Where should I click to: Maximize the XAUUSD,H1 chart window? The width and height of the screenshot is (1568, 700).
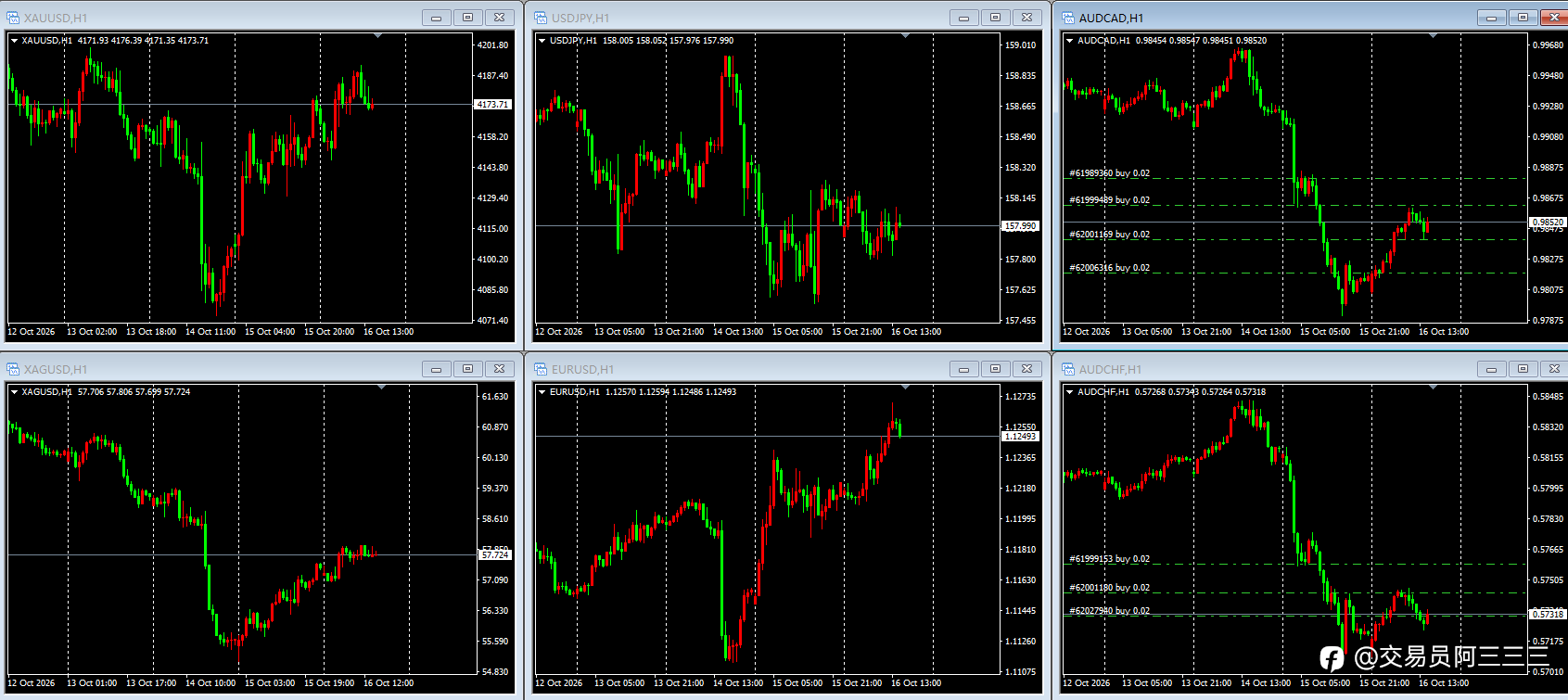pyautogui.click(x=467, y=18)
